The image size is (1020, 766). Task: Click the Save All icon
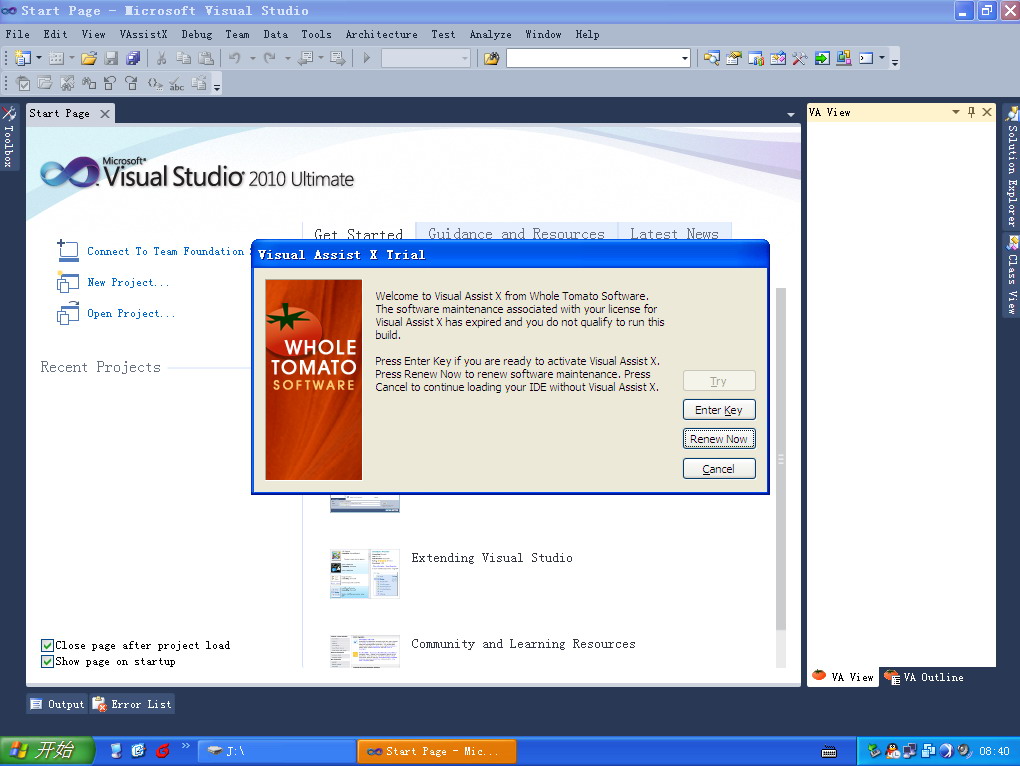(x=133, y=59)
